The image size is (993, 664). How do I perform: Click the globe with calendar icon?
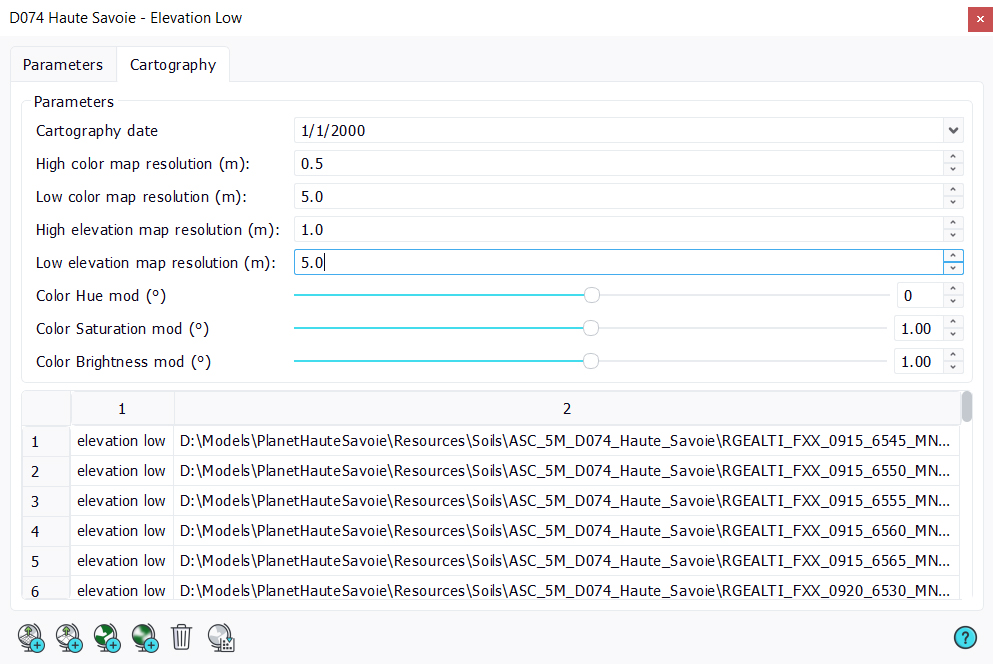pos(221,637)
